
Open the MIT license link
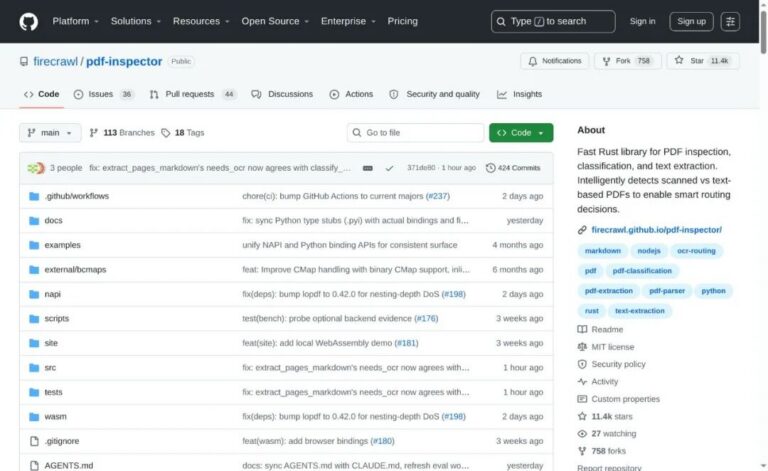pyautogui.click(x=612, y=347)
